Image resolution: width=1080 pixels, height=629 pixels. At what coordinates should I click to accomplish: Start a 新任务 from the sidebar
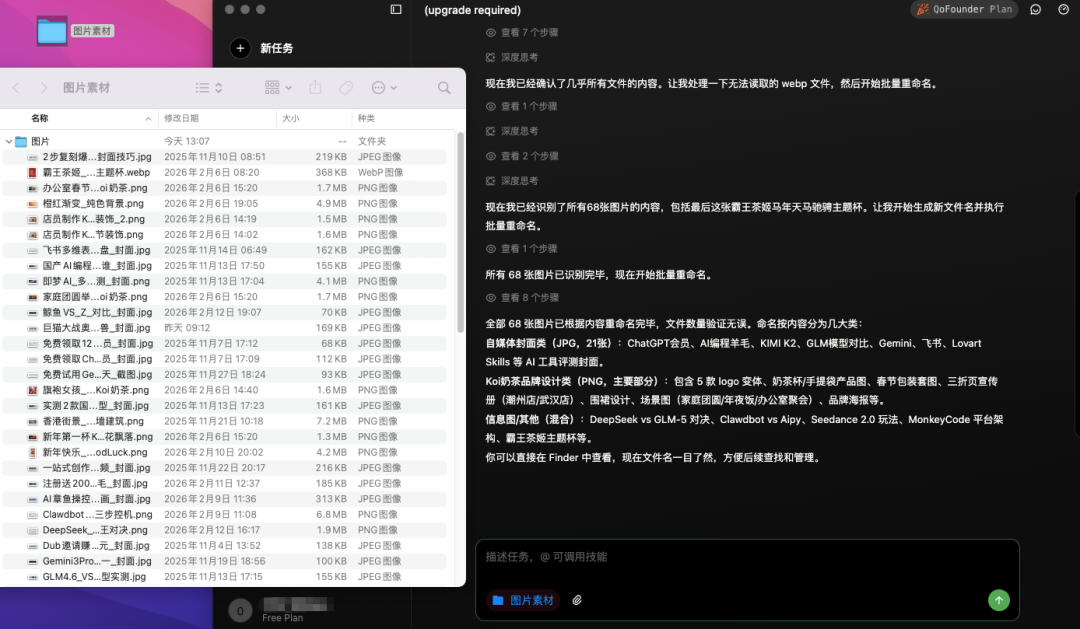click(x=265, y=47)
